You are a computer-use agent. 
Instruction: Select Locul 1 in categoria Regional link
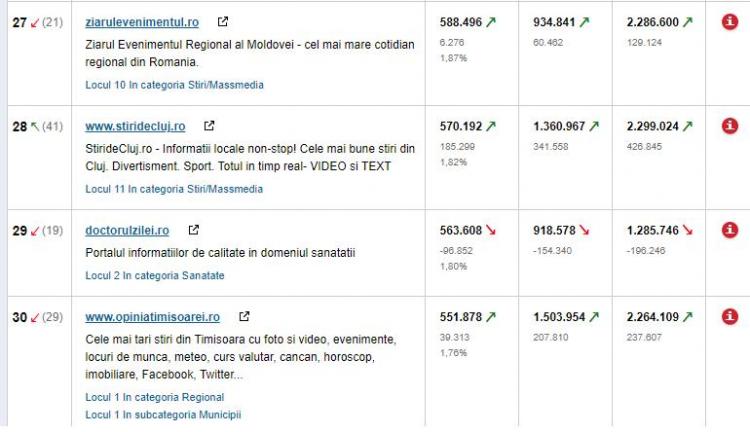[x=154, y=397]
